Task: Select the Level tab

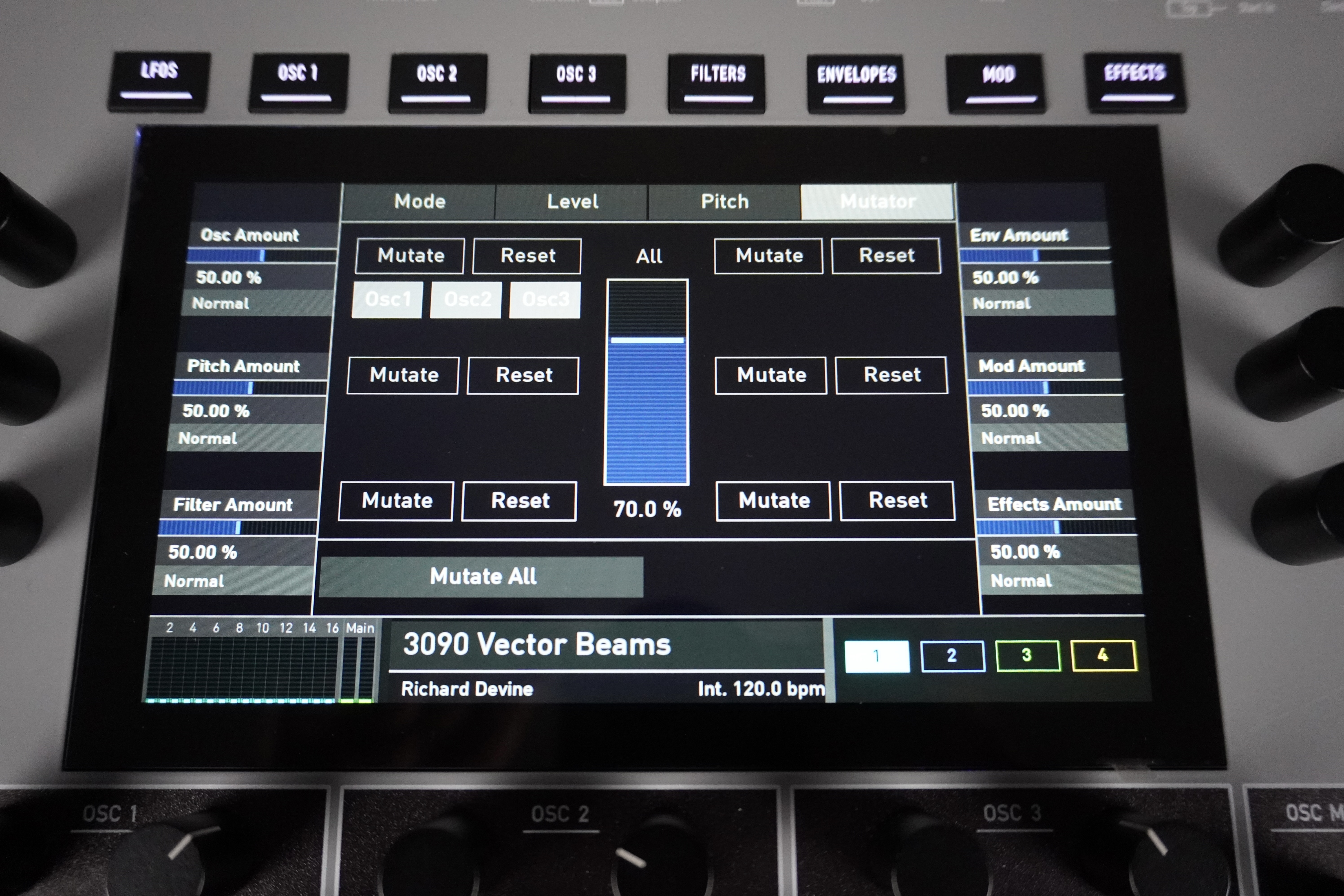Action: point(572,202)
